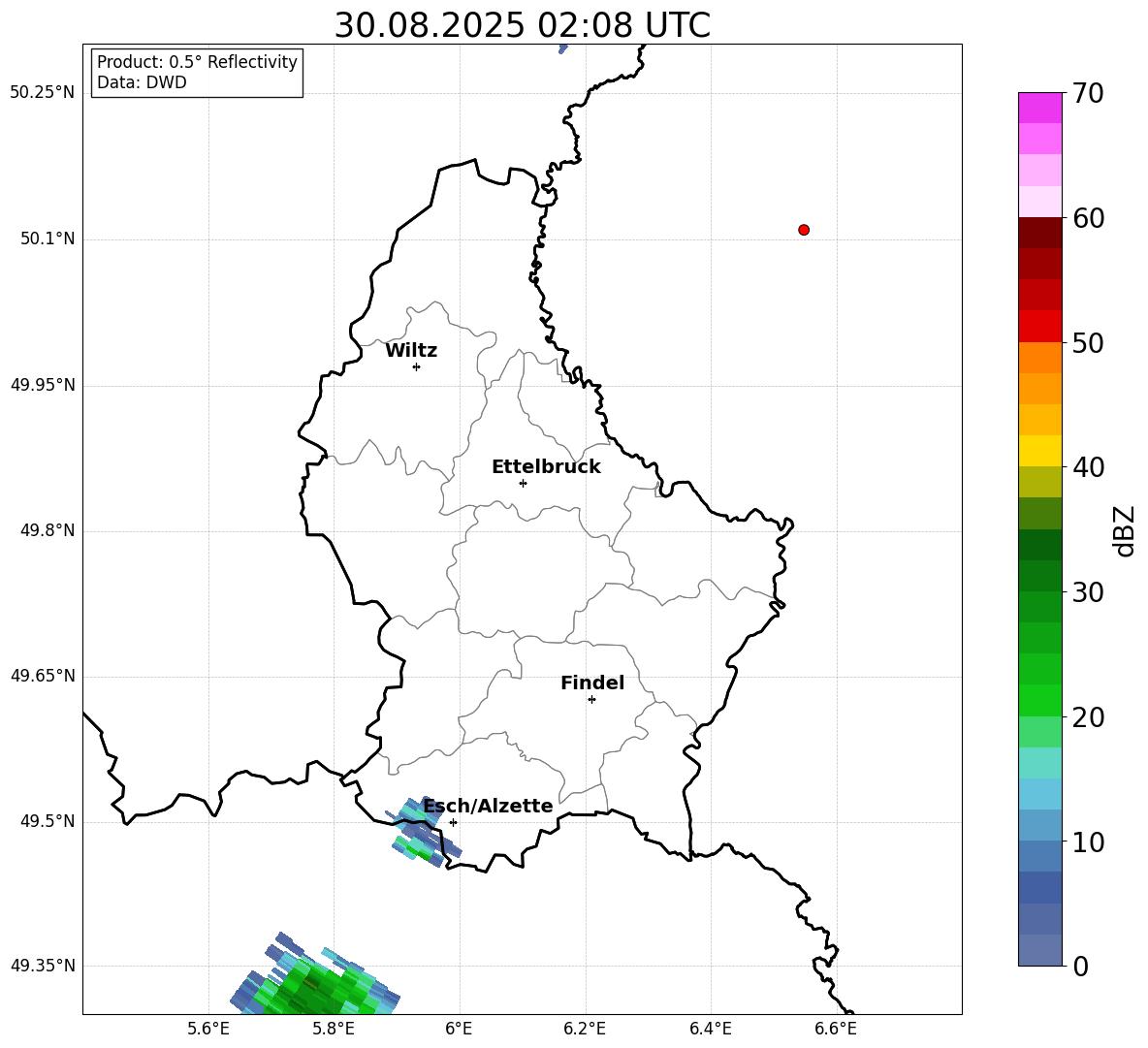Click the 49.95°N latitude label

43,384
